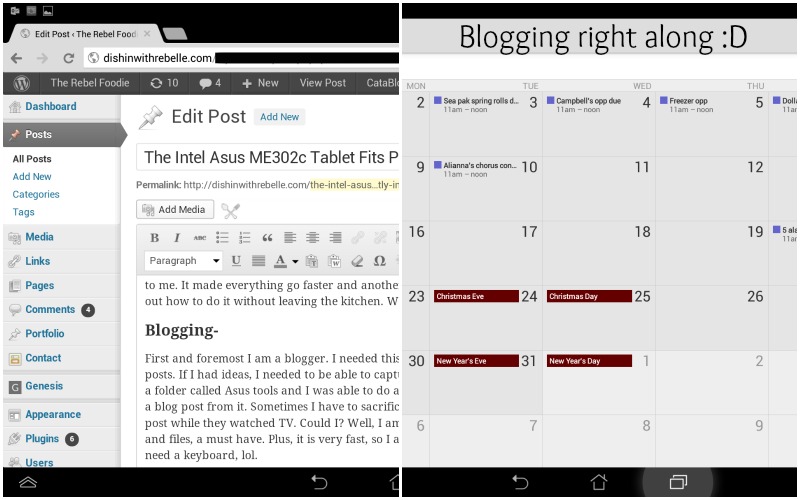
Task: Open a new browser tab
Action: pos(175,34)
